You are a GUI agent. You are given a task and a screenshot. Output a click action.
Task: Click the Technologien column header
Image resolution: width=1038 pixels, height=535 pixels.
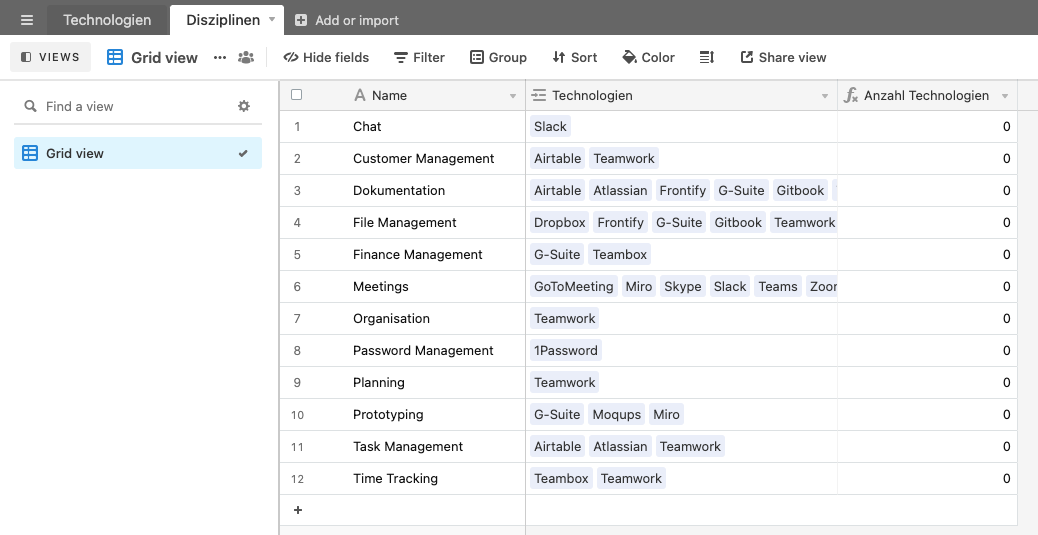(x=682, y=95)
